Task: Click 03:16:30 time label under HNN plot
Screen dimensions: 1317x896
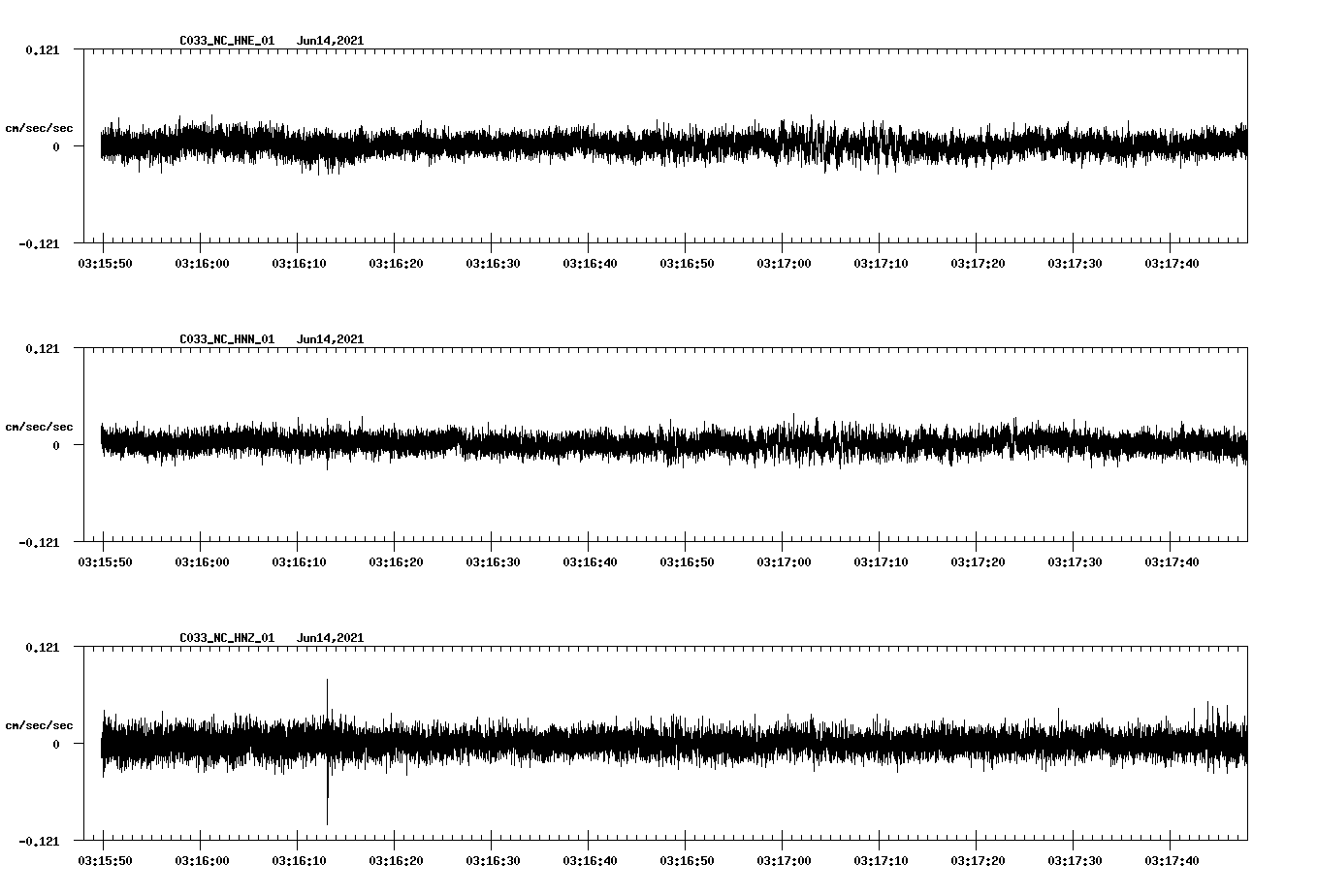Action: coord(493,561)
